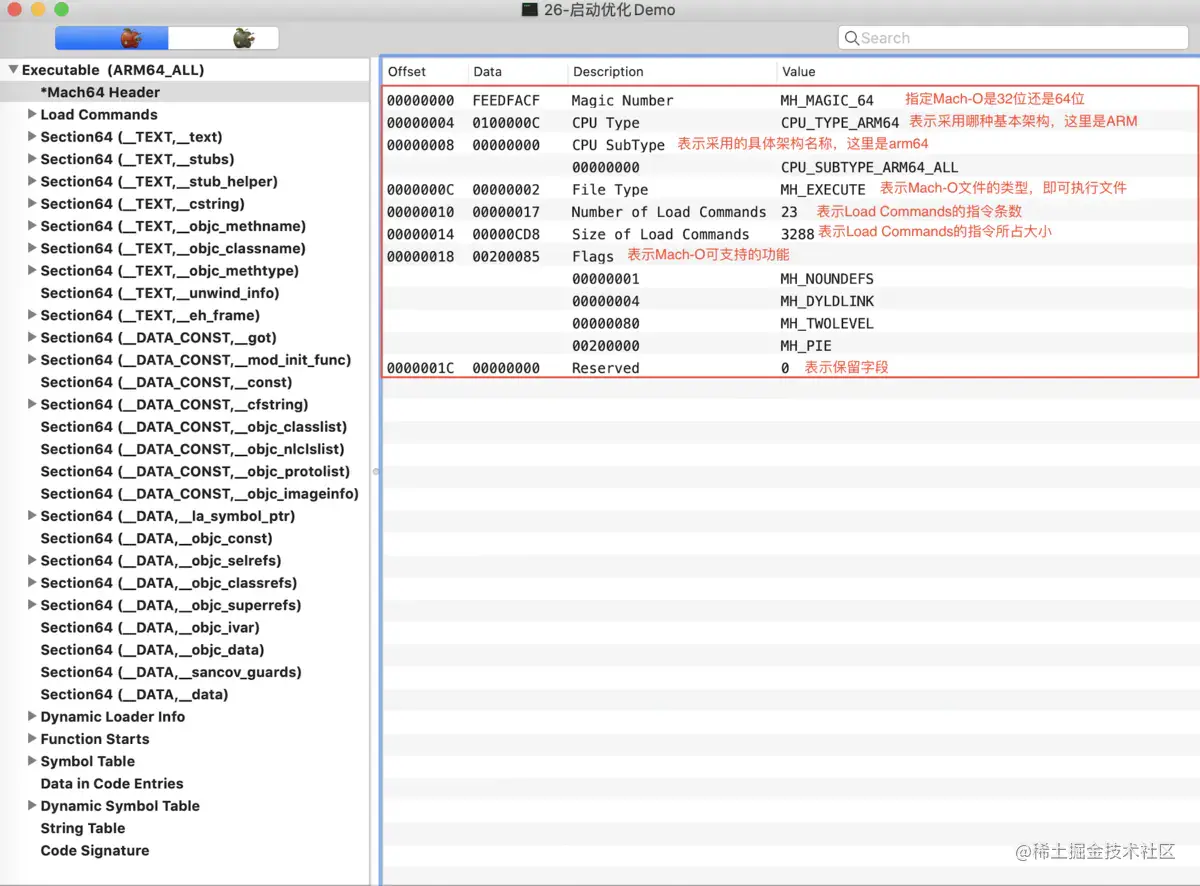Click the magnifier icon in the search box
1200x886 pixels.
[x=852, y=38]
